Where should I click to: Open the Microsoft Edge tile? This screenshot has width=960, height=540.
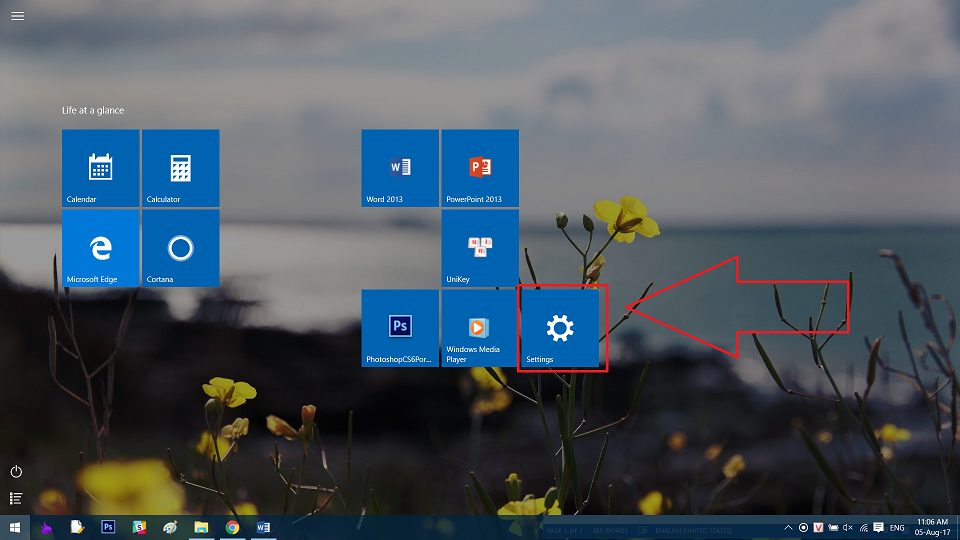[x=100, y=248]
